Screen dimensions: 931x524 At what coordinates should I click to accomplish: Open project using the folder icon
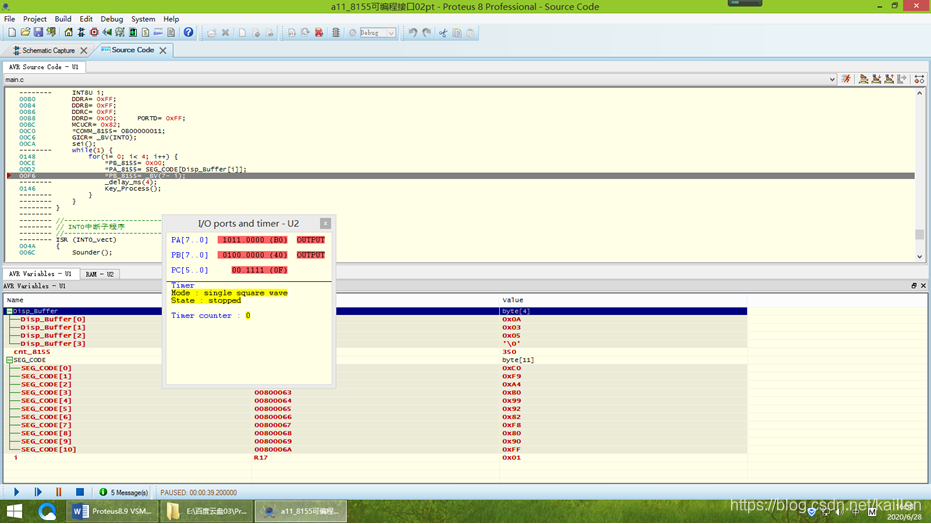(25, 33)
